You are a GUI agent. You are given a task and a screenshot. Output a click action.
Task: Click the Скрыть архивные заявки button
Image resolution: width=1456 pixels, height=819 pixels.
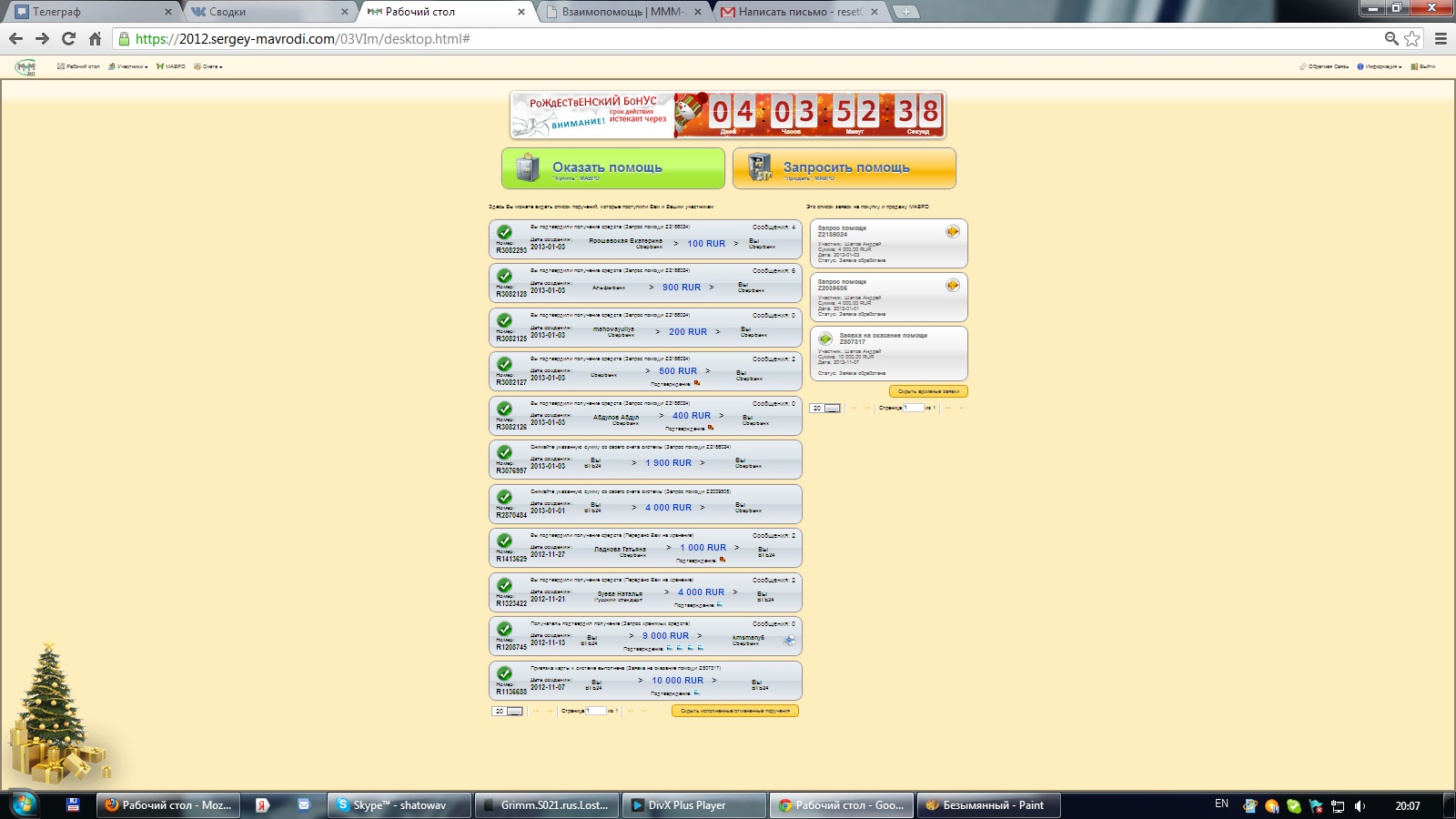pos(928,391)
